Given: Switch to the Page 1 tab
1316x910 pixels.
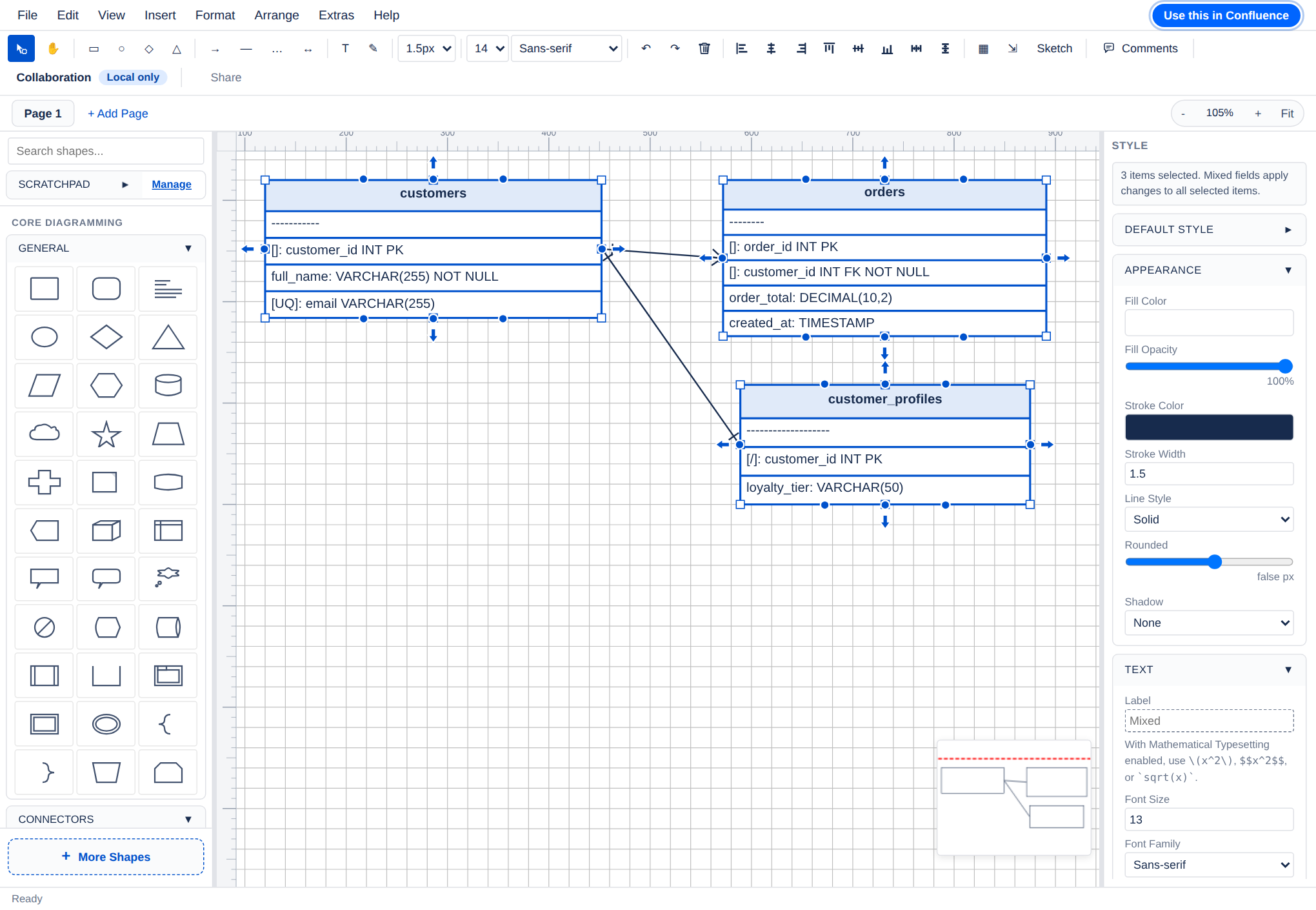Looking at the screenshot, I should tap(43, 114).
